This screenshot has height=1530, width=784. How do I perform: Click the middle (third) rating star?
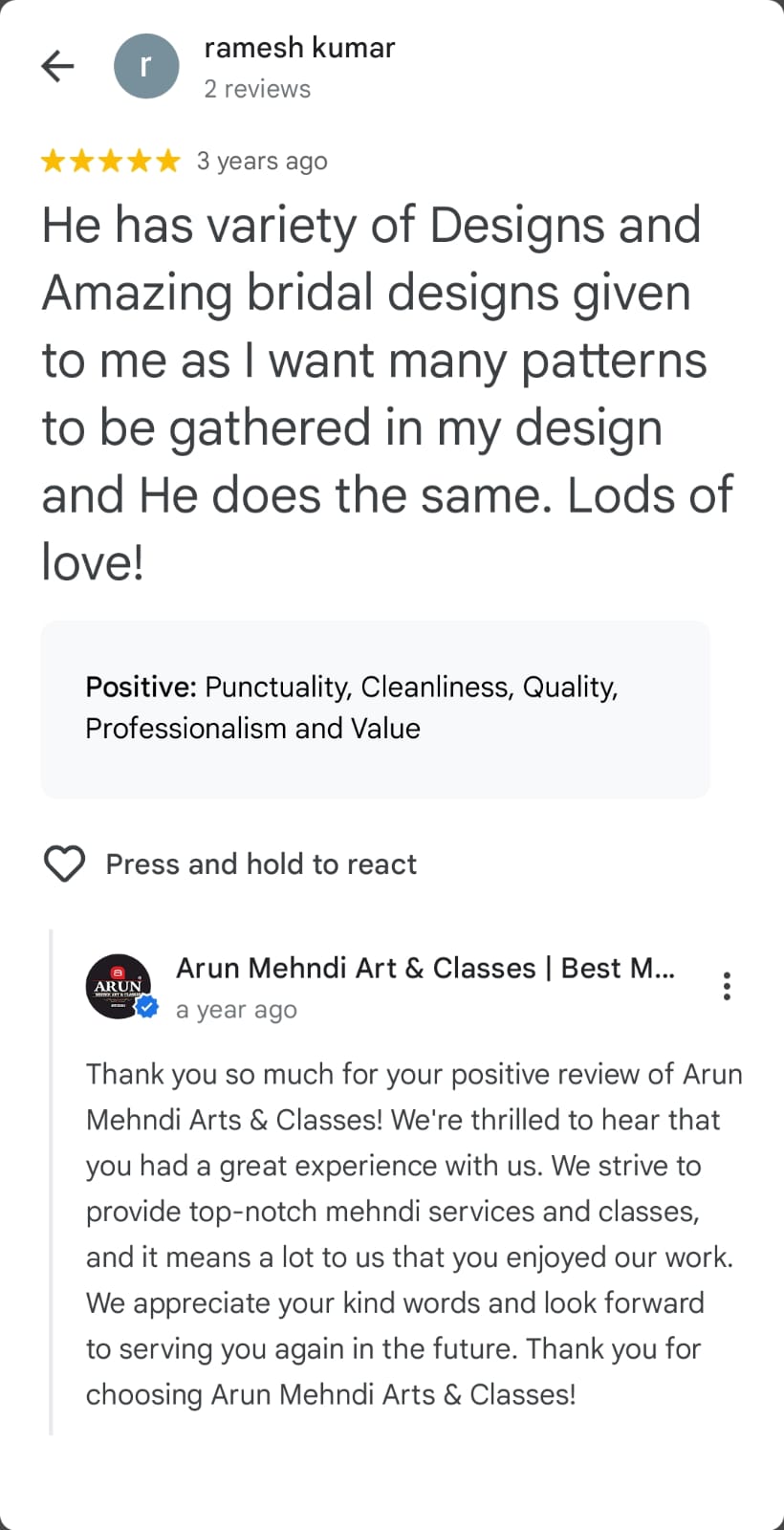pos(111,161)
